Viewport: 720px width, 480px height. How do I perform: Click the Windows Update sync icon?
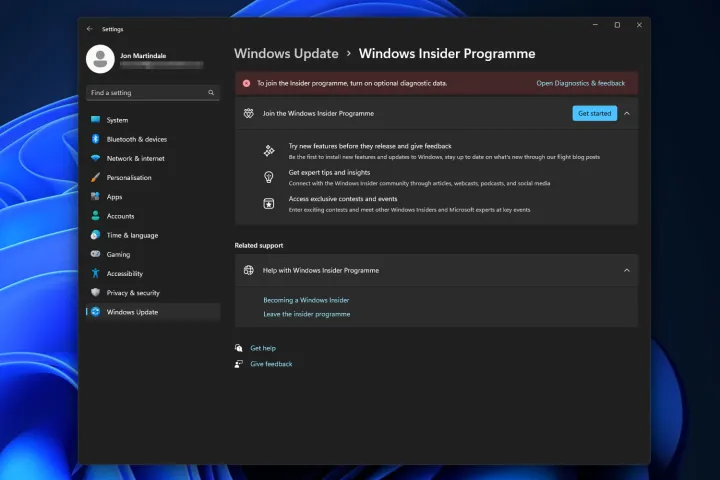coord(96,312)
